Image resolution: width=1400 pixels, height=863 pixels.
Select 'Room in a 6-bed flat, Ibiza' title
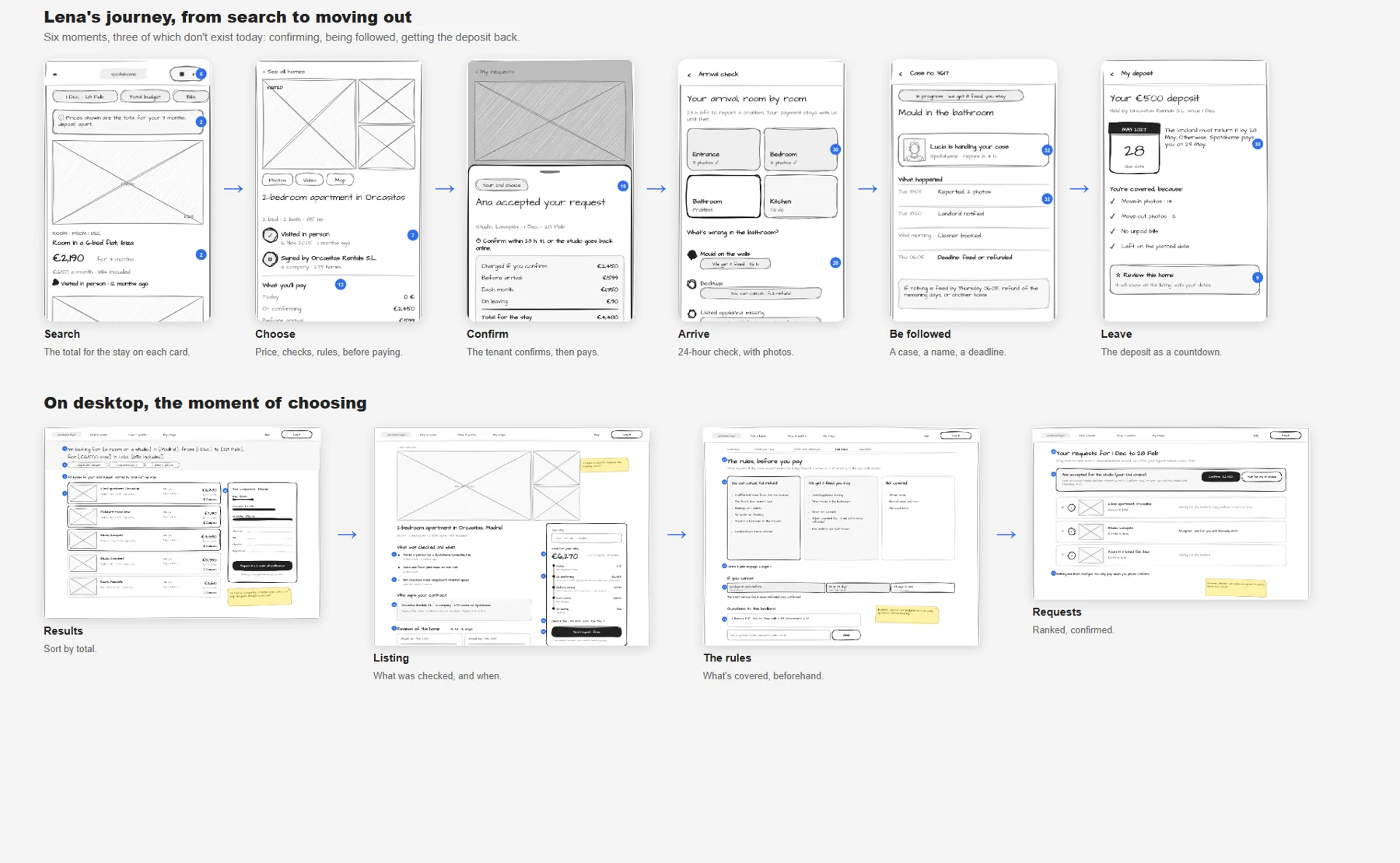pyautogui.click(x=93, y=243)
